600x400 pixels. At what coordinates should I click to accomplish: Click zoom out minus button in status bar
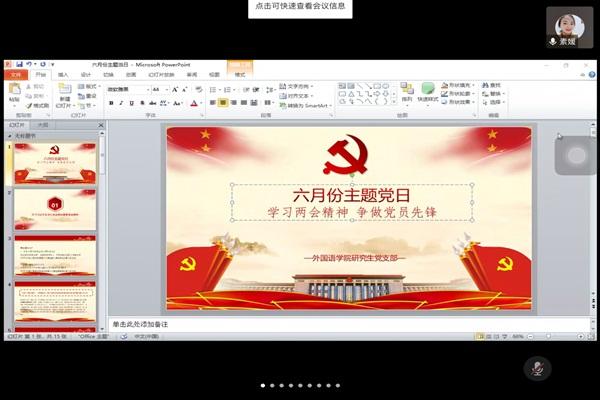tap(530, 336)
